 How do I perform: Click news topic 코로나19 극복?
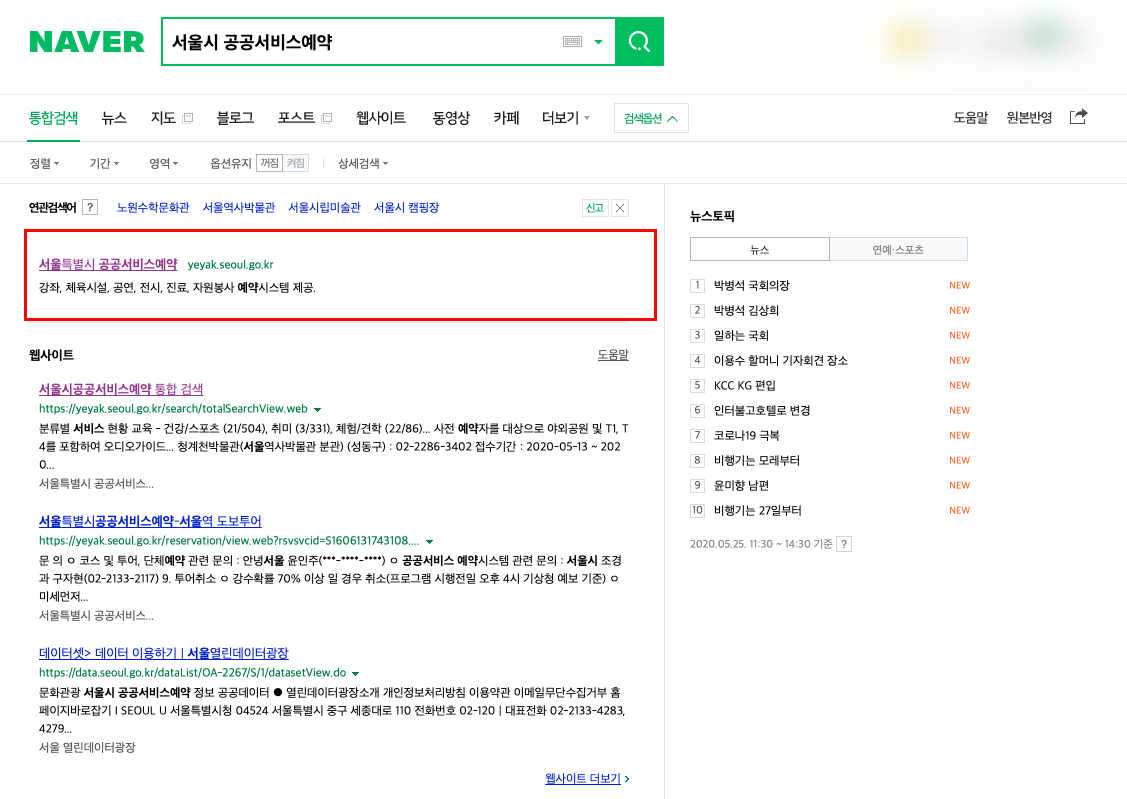tap(747, 435)
